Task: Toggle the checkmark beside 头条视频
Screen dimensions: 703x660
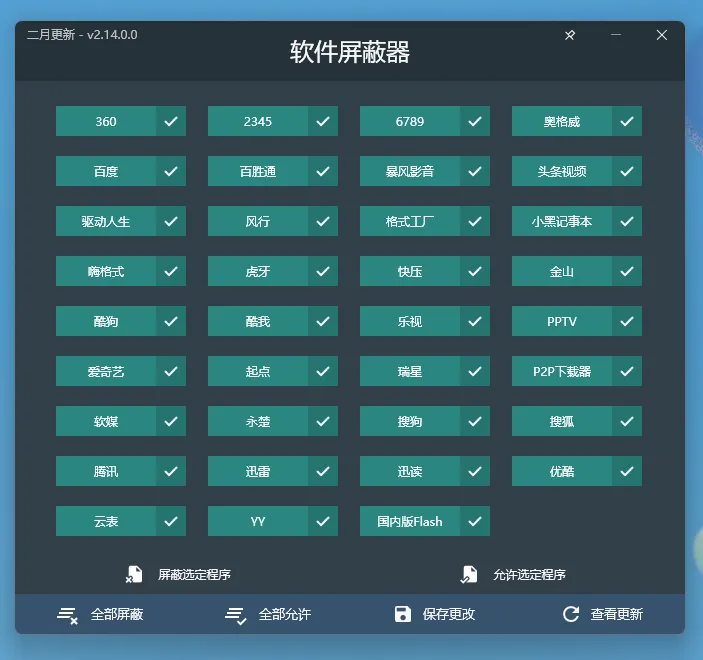Action: coord(627,171)
